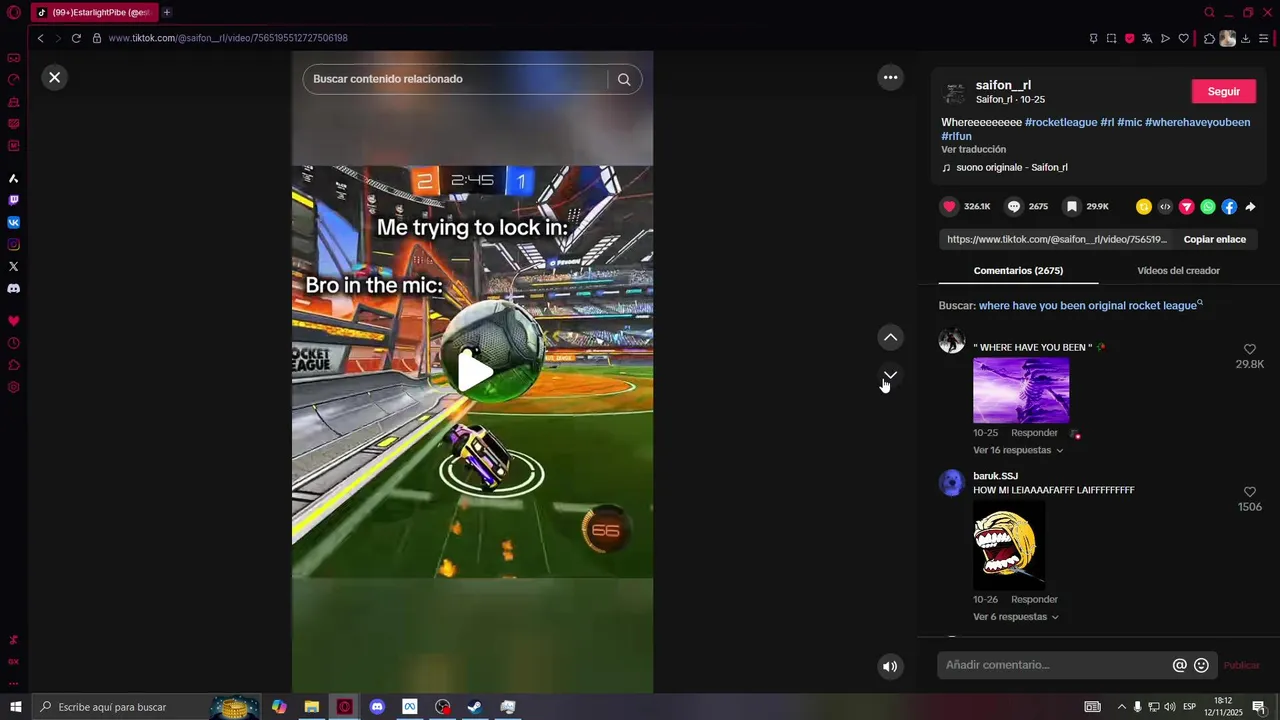Open the browser translate icon
The height and width of the screenshot is (720, 1280).
pyautogui.click(x=1147, y=38)
